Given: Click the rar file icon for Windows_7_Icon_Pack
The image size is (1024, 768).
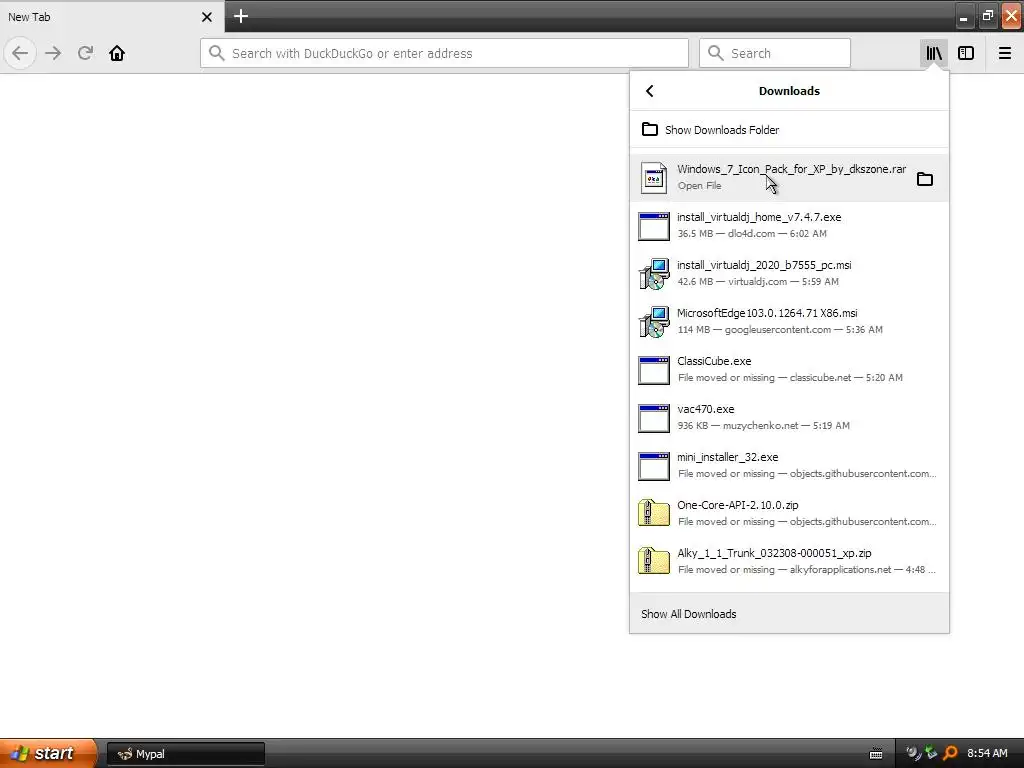Looking at the screenshot, I should (x=654, y=178).
